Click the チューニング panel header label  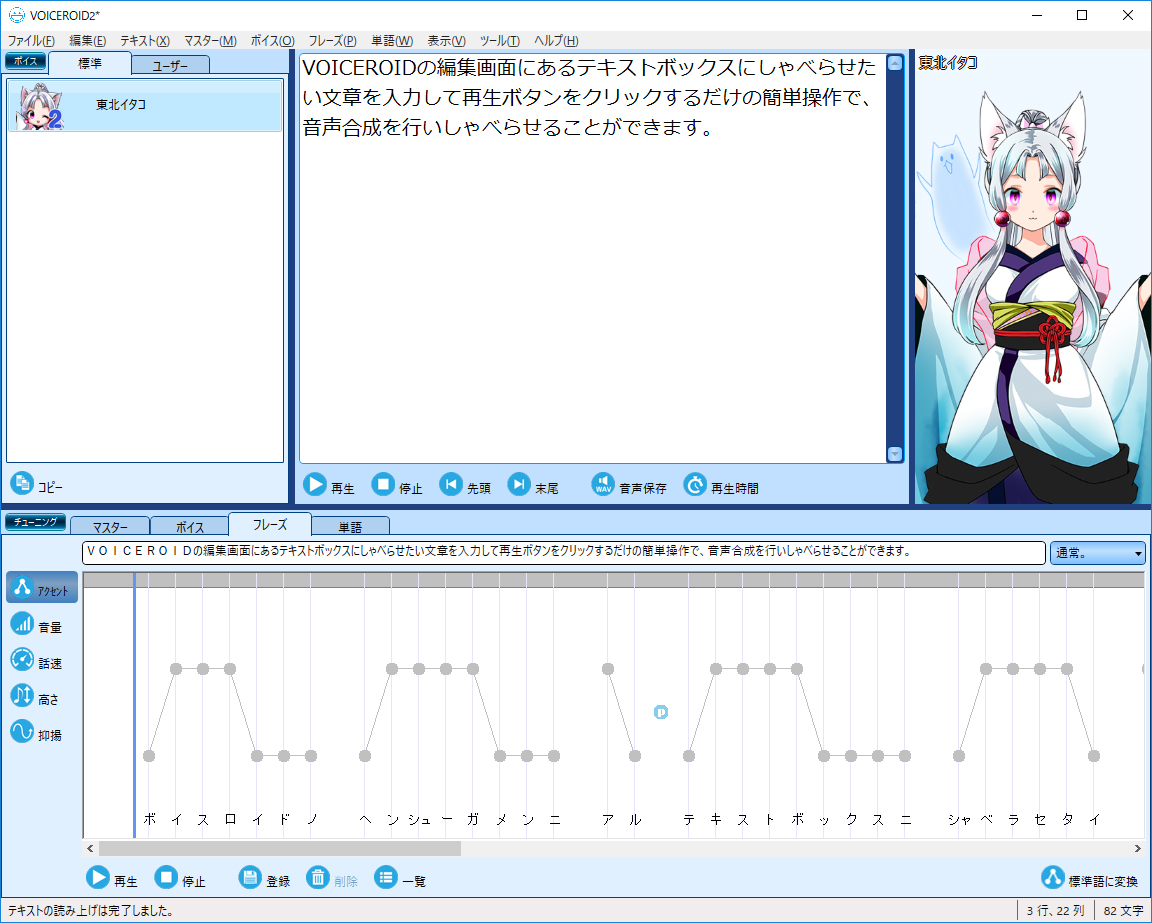(x=35, y=522)
